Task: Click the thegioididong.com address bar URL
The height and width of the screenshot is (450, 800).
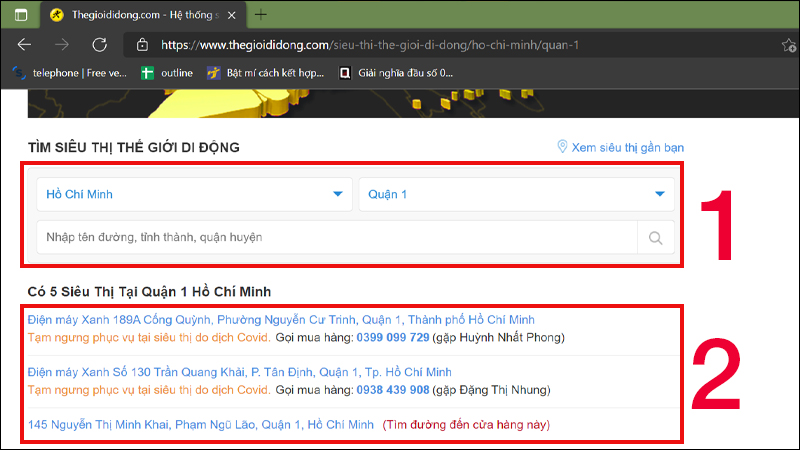Action: tap(370, 45)
